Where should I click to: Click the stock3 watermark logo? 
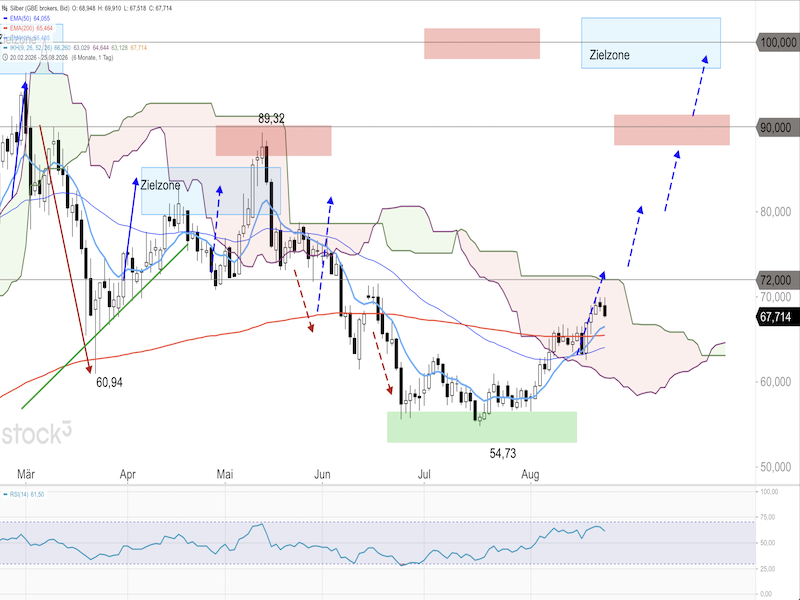click(36, 433)
